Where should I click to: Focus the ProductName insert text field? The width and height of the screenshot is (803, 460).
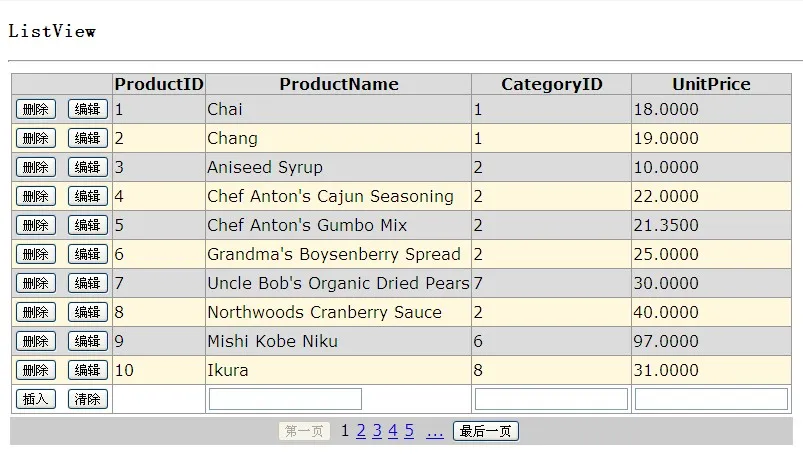pos(285,399)
